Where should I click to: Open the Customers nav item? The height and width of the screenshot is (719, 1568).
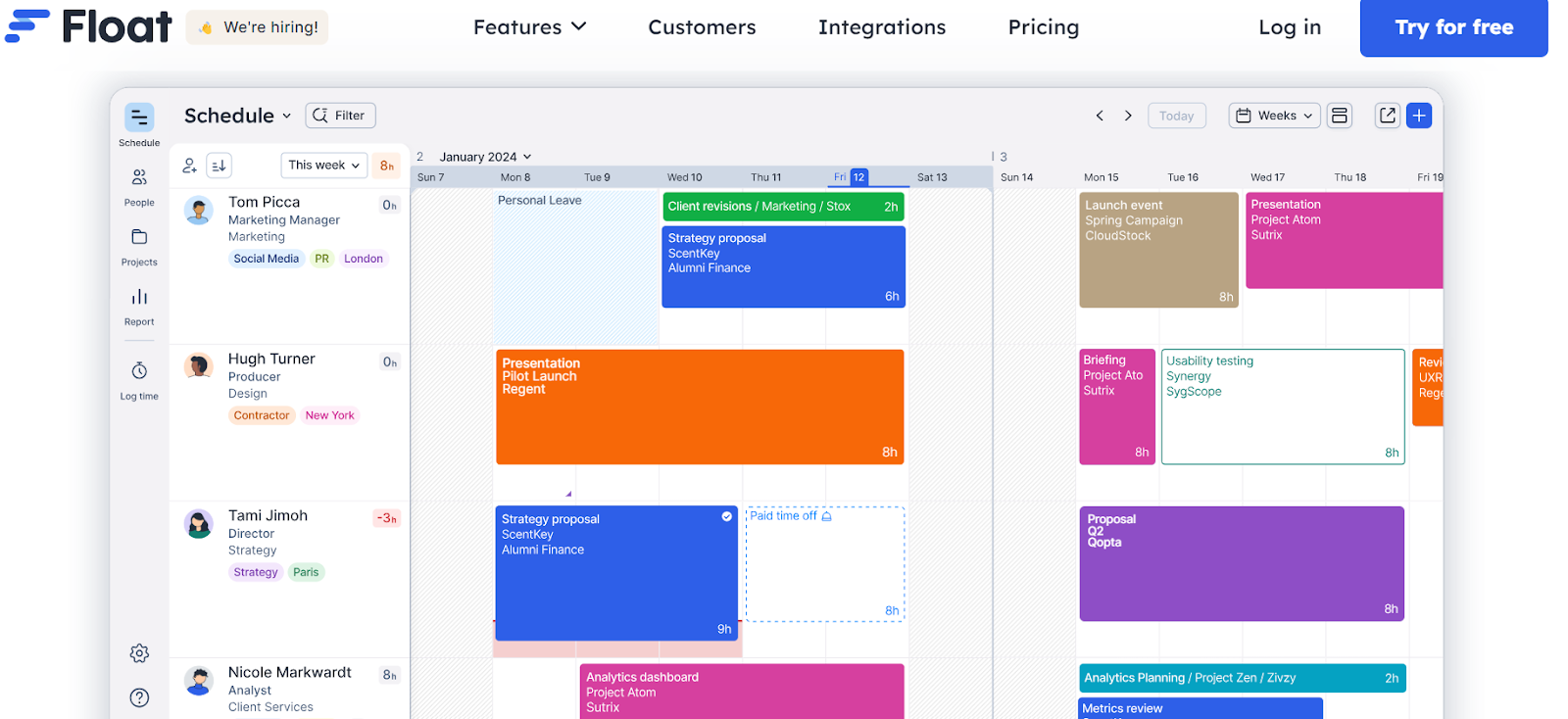(x=702, y=27)
